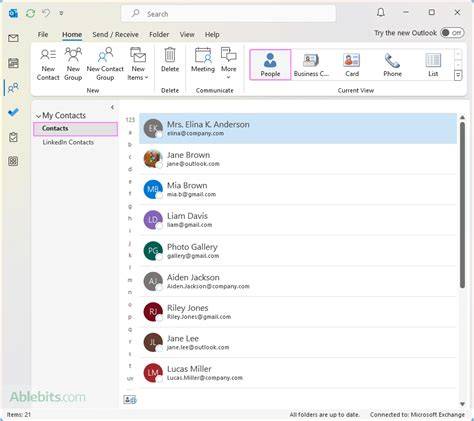Open the Help tab
The width and height of the screenshot is (474, 421).
[x=212, y=34]
